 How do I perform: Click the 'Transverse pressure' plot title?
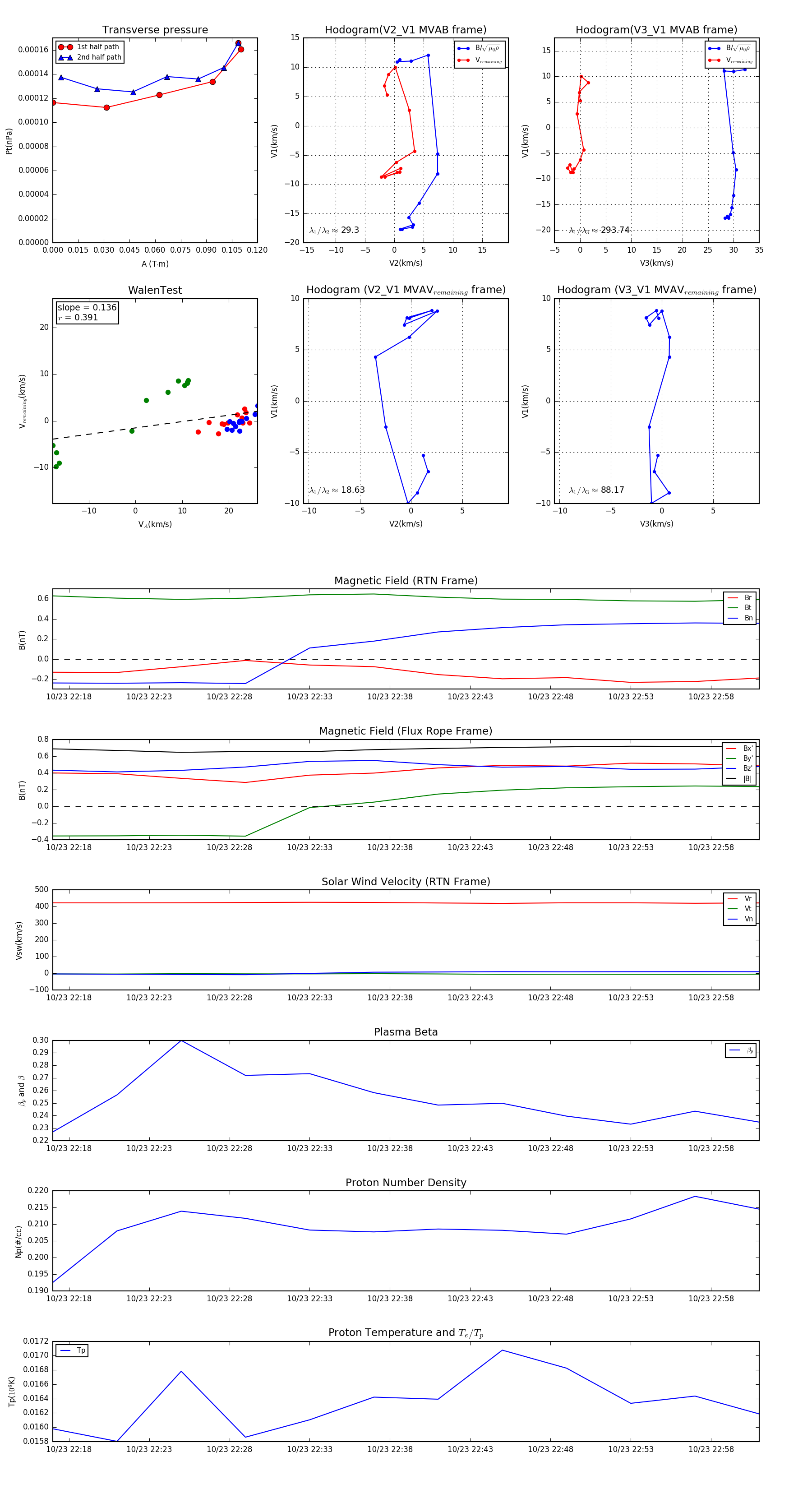click(x=155, y=30)
